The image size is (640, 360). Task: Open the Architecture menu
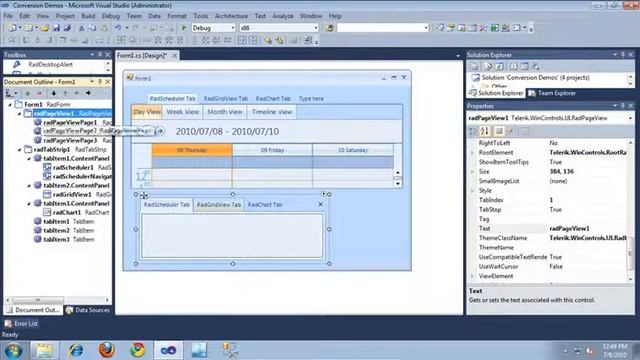coord(231,16)
